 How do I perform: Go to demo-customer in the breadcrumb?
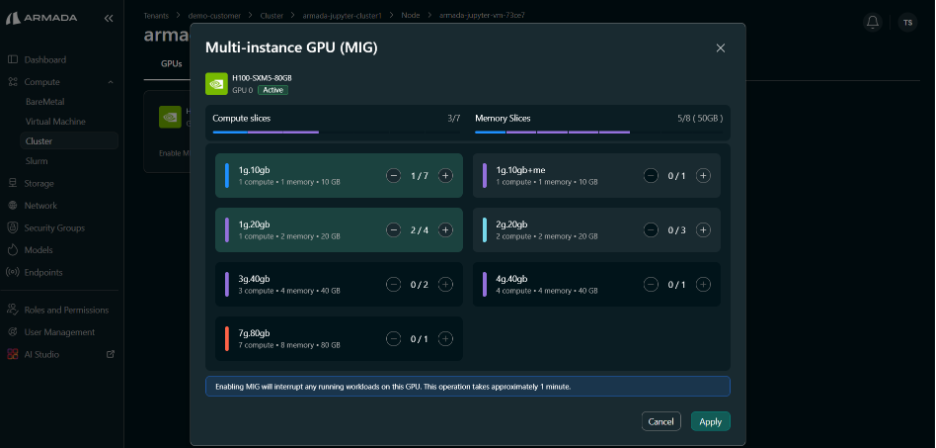(214, 16)
